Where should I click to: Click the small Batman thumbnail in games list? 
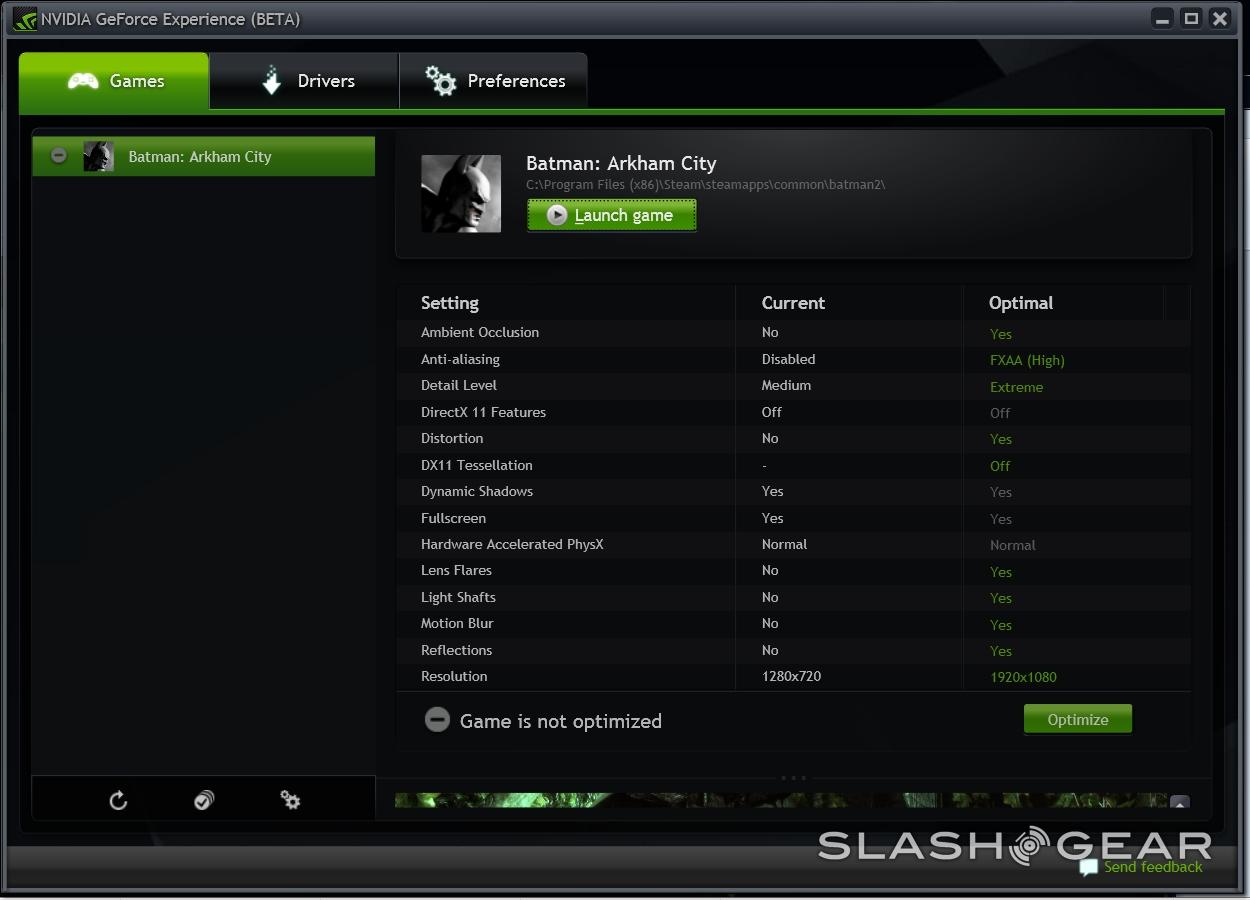coord(98,156)
